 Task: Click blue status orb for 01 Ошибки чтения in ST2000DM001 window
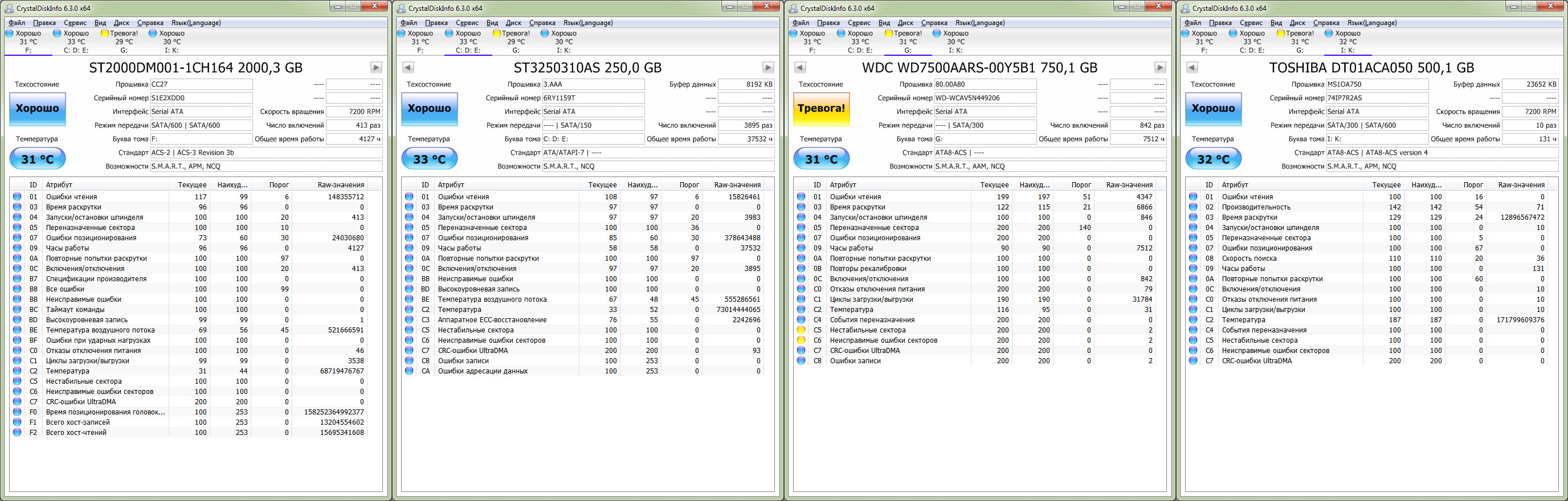coord(17,196)
